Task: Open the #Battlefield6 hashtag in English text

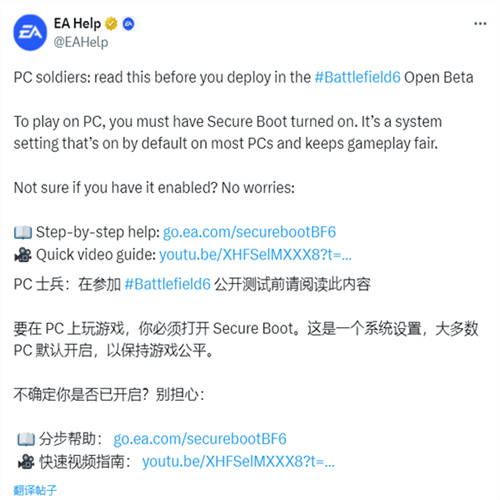Action: 358,77
